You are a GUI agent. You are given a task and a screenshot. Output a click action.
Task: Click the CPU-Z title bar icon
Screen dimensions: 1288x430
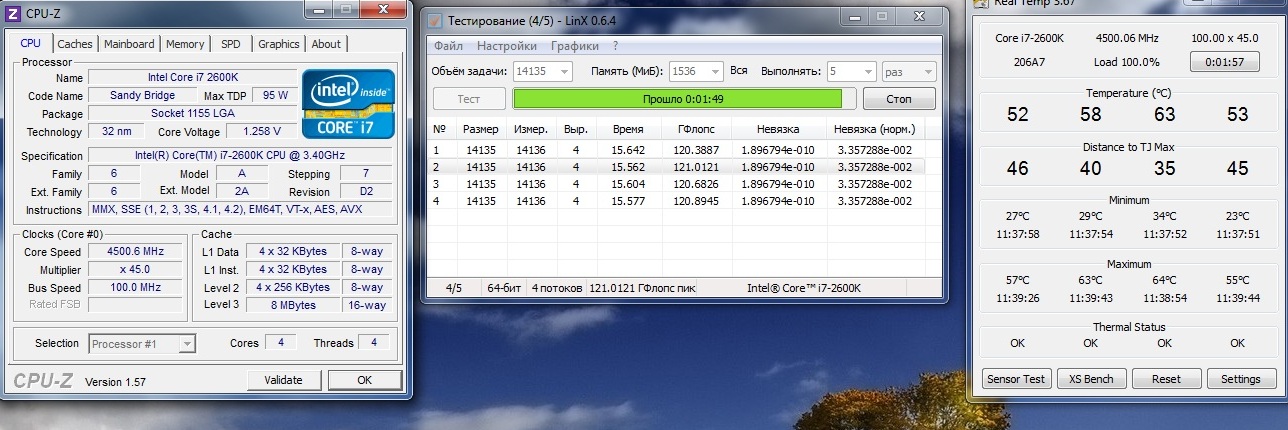coord(14,12)
